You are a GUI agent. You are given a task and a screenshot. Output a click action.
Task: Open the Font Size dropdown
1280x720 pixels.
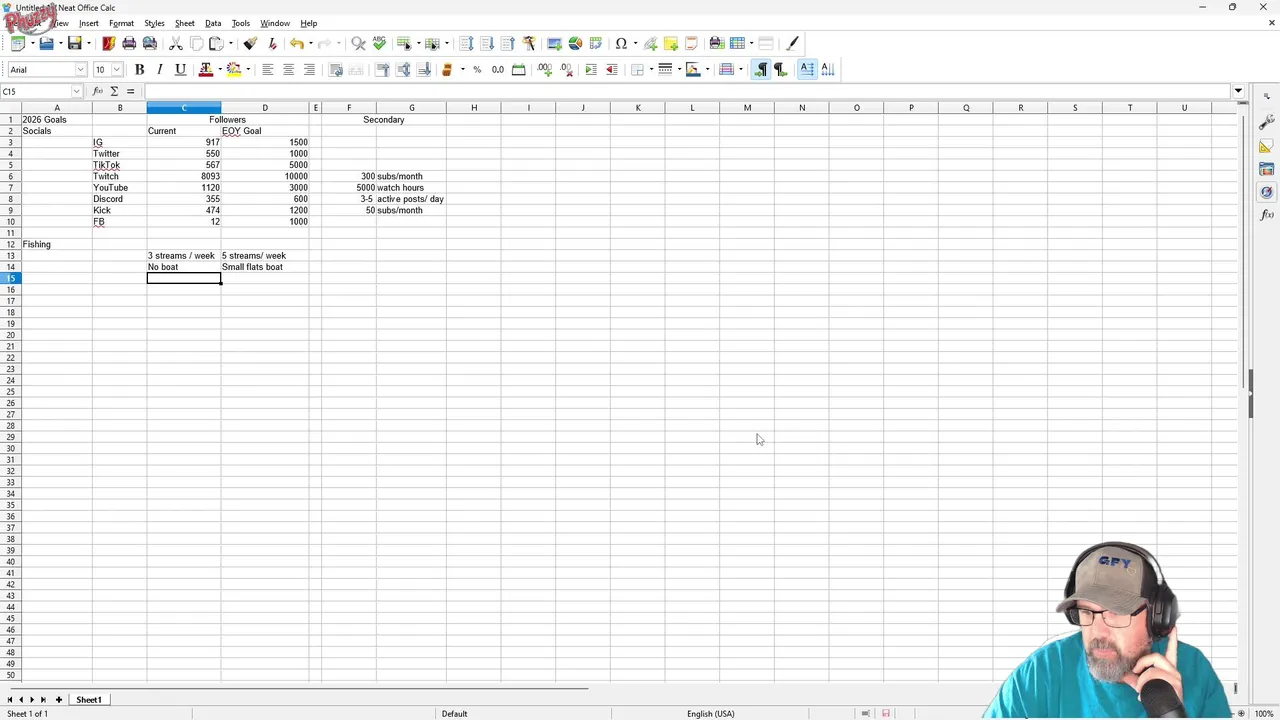pos(117,69)
